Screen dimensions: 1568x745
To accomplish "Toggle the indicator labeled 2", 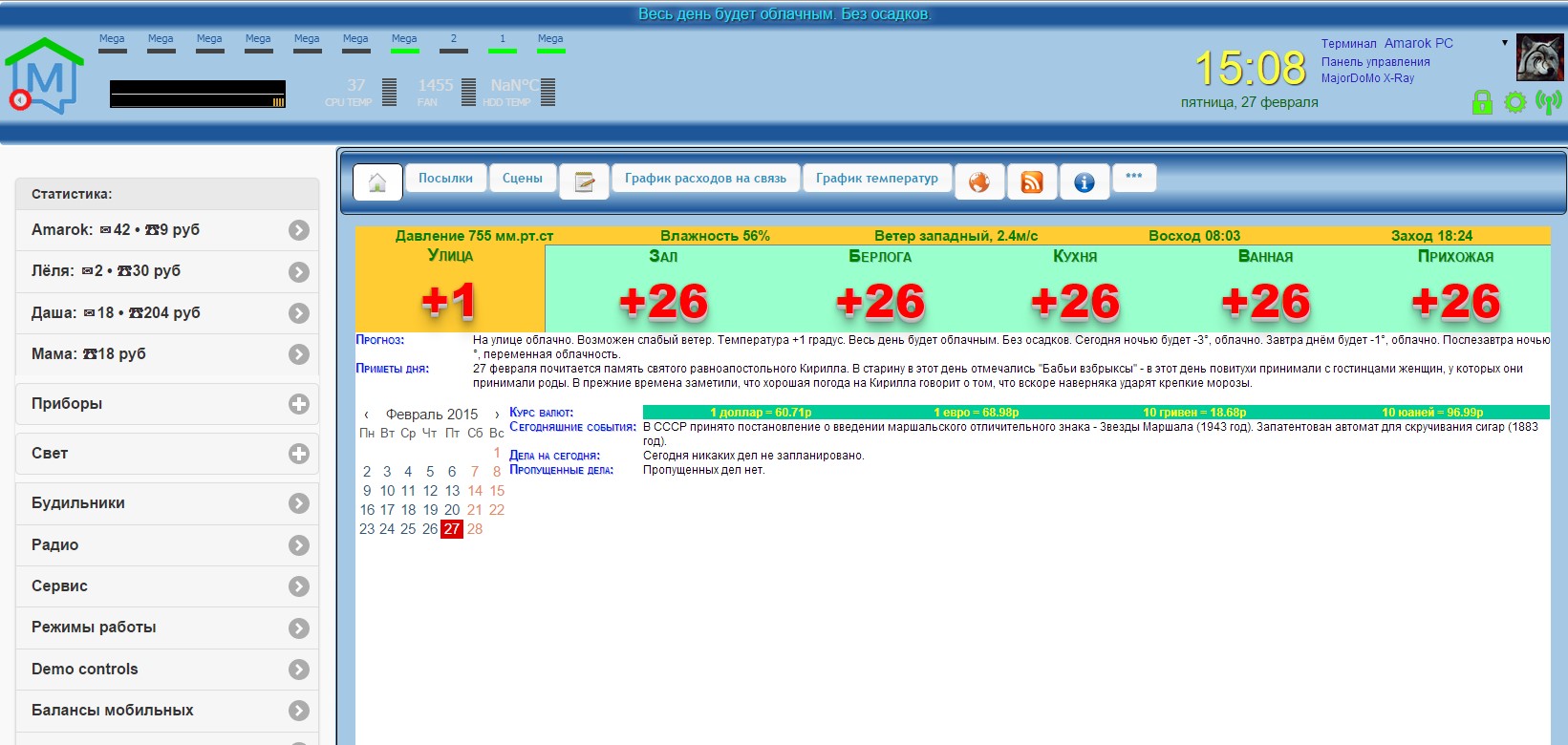I will (x=453, y=44).
